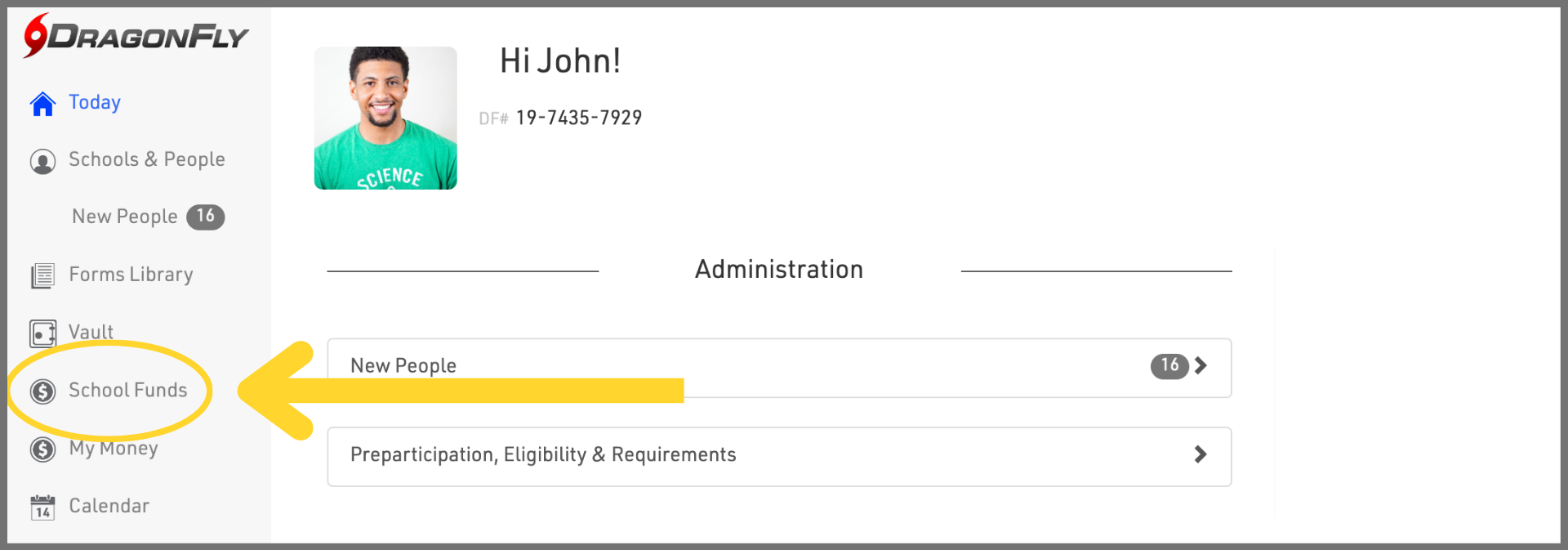Click the Forms Library document icon
Screen dimensions: 1568x550
tap(42, 276)
